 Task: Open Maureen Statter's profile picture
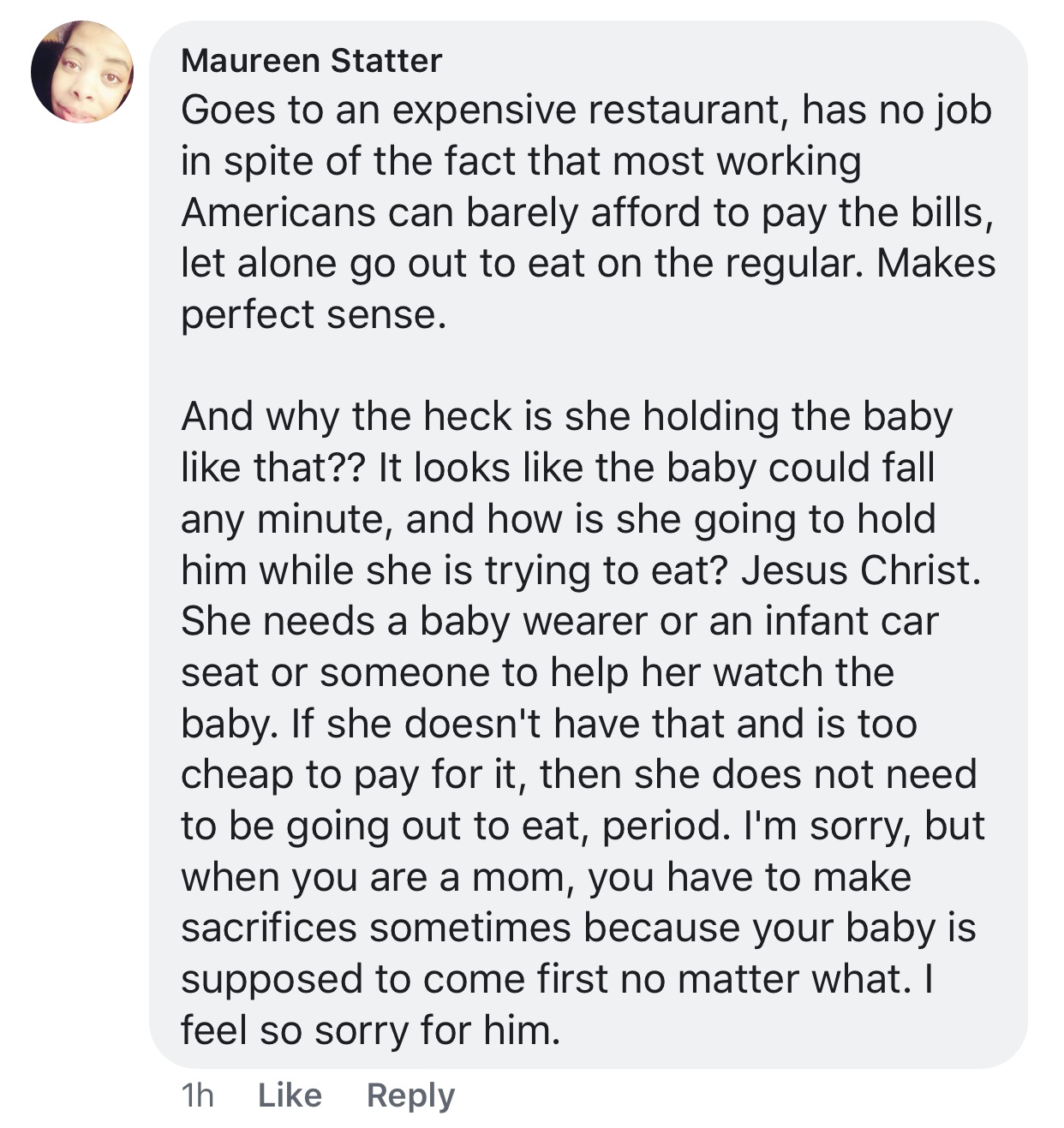(82, 72)
